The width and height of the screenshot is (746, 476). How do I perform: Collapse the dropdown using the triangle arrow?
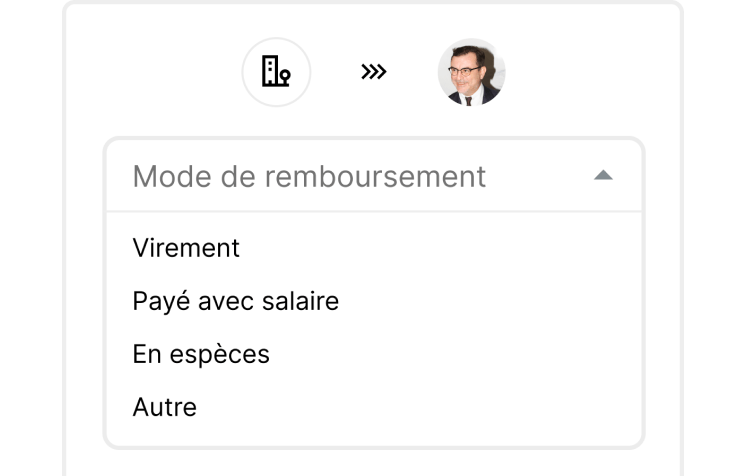[602, 176]
